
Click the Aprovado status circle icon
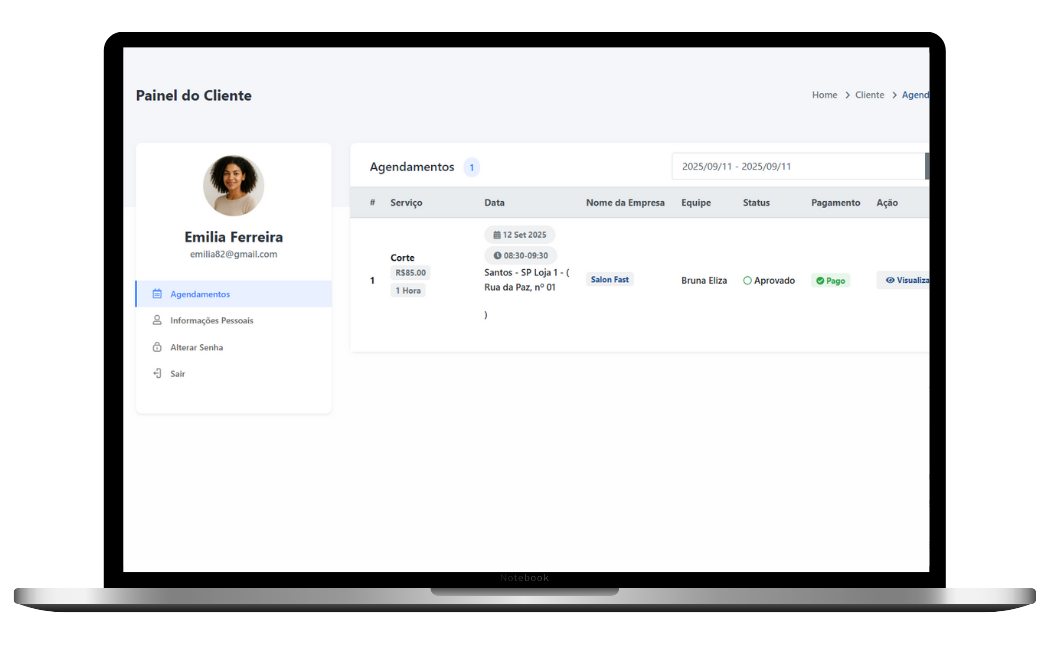(x=747, y=281)
